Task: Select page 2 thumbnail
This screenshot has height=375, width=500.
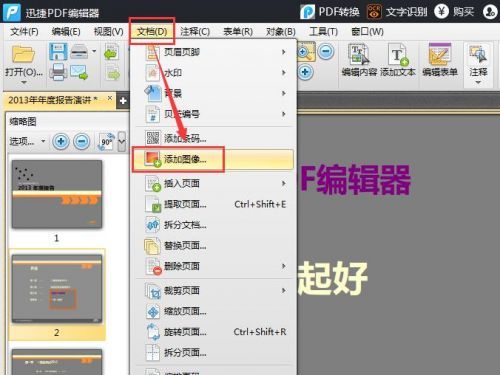Action: pos(57,289)
